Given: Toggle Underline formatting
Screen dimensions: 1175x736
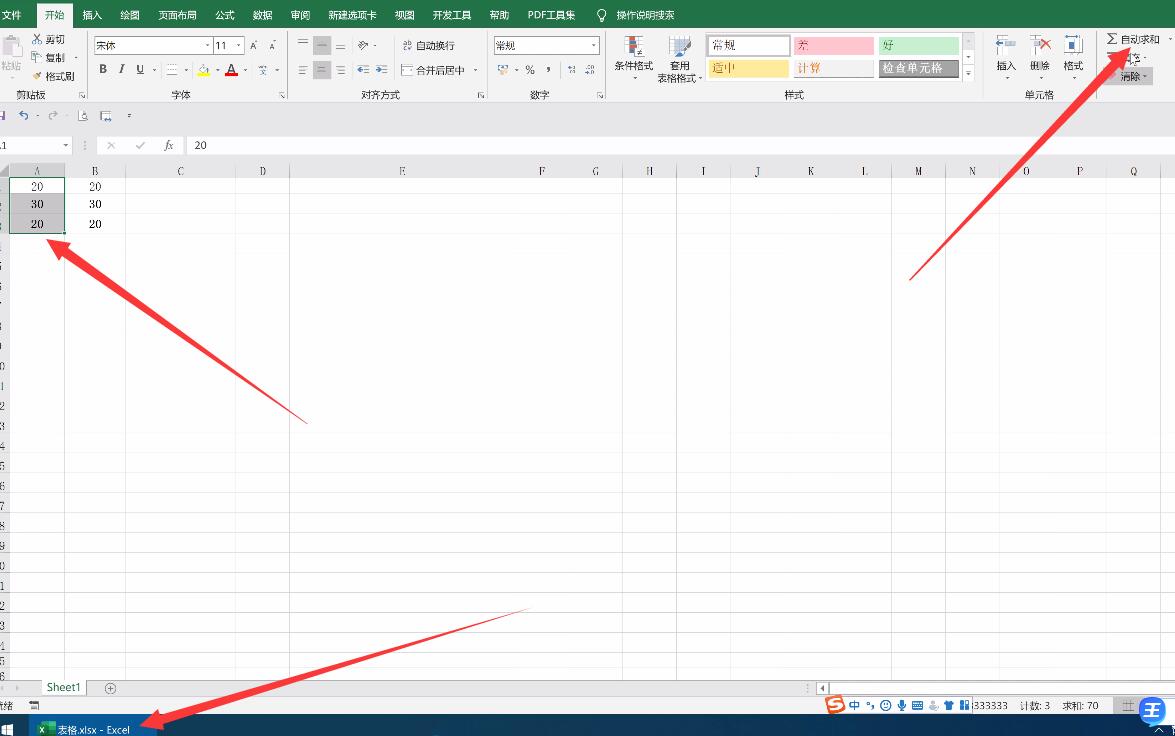Looking at the screenshot, I should [140, 70].
